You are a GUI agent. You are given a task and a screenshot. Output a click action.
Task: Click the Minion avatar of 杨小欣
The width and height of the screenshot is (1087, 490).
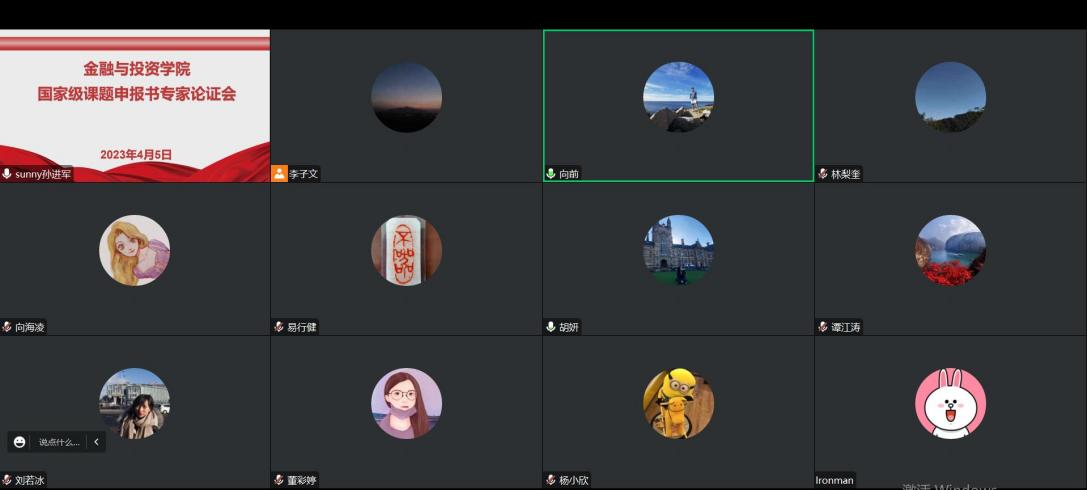tap(678, 403)
